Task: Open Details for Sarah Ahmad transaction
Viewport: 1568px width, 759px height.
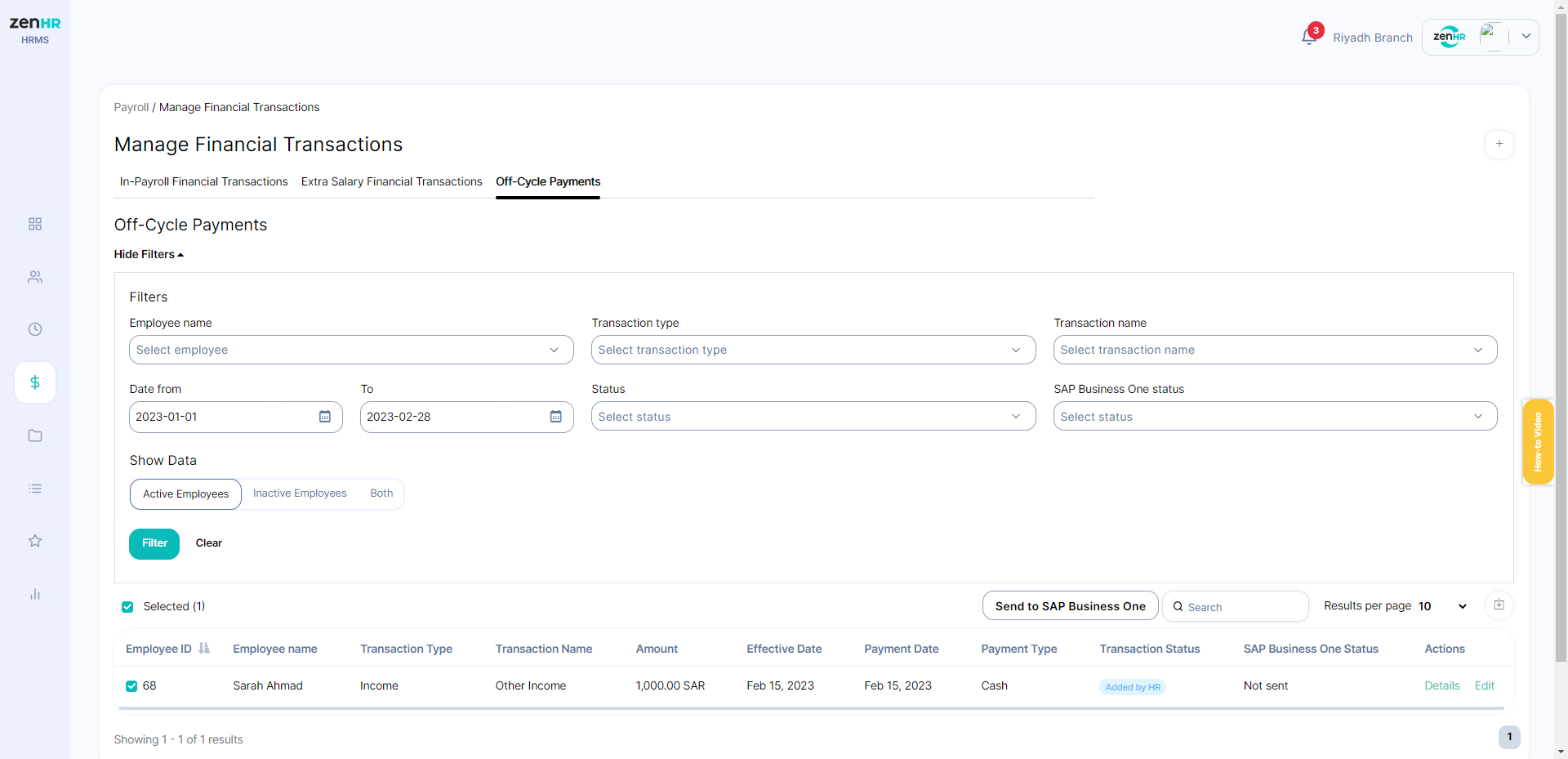Action: coord(1442,685)
